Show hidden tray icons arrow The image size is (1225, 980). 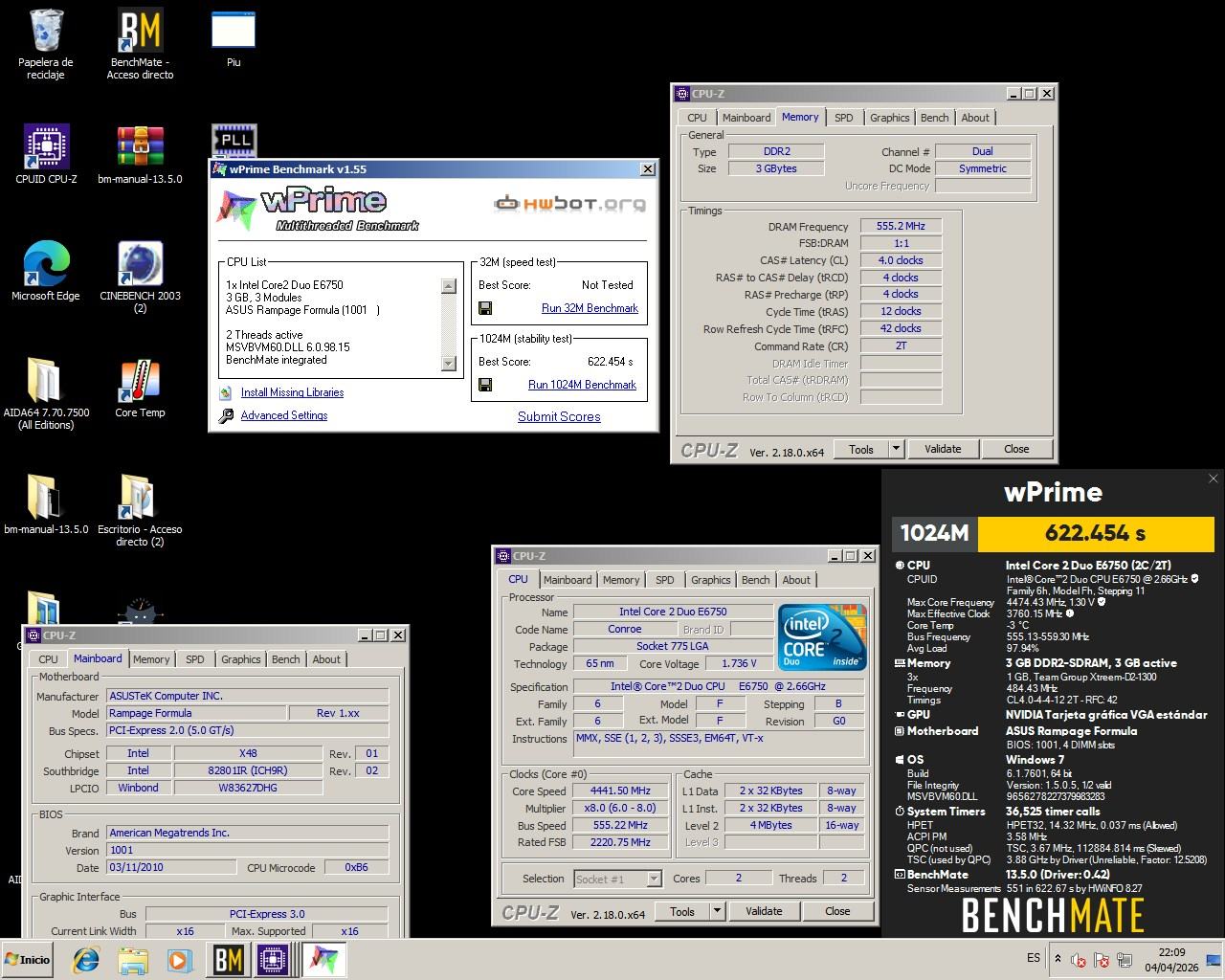tap(1058, 958)
